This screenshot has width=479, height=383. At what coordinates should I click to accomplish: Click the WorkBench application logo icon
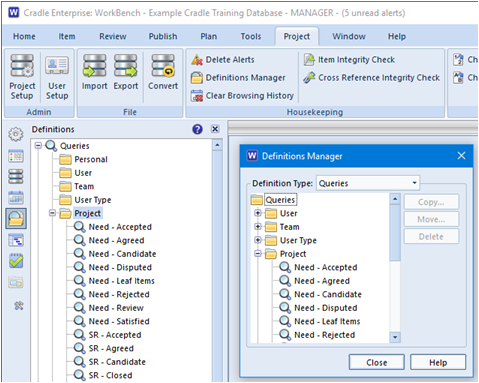(14, 13)
